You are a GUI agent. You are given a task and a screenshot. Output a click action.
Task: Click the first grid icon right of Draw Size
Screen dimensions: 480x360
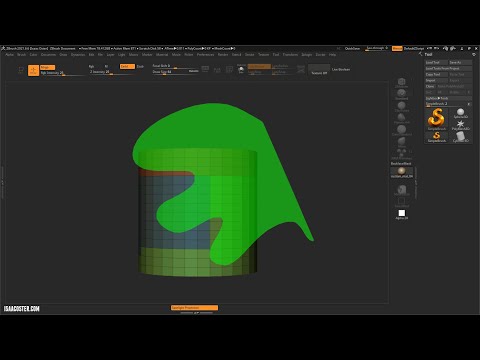coord(205,69)
